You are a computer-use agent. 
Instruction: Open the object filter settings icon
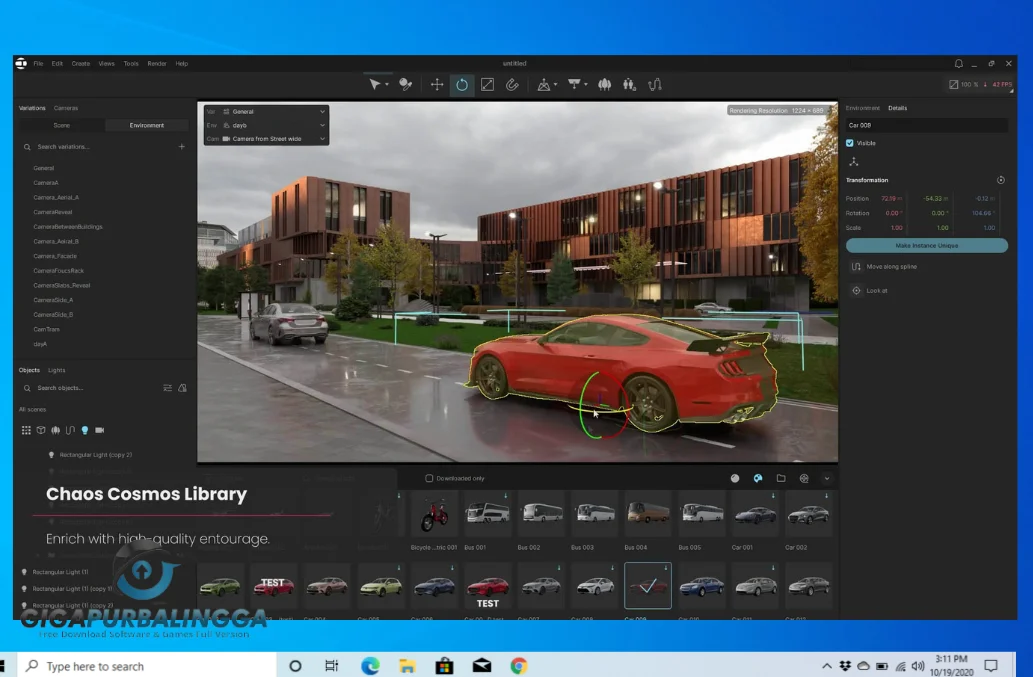click(167, 388)
